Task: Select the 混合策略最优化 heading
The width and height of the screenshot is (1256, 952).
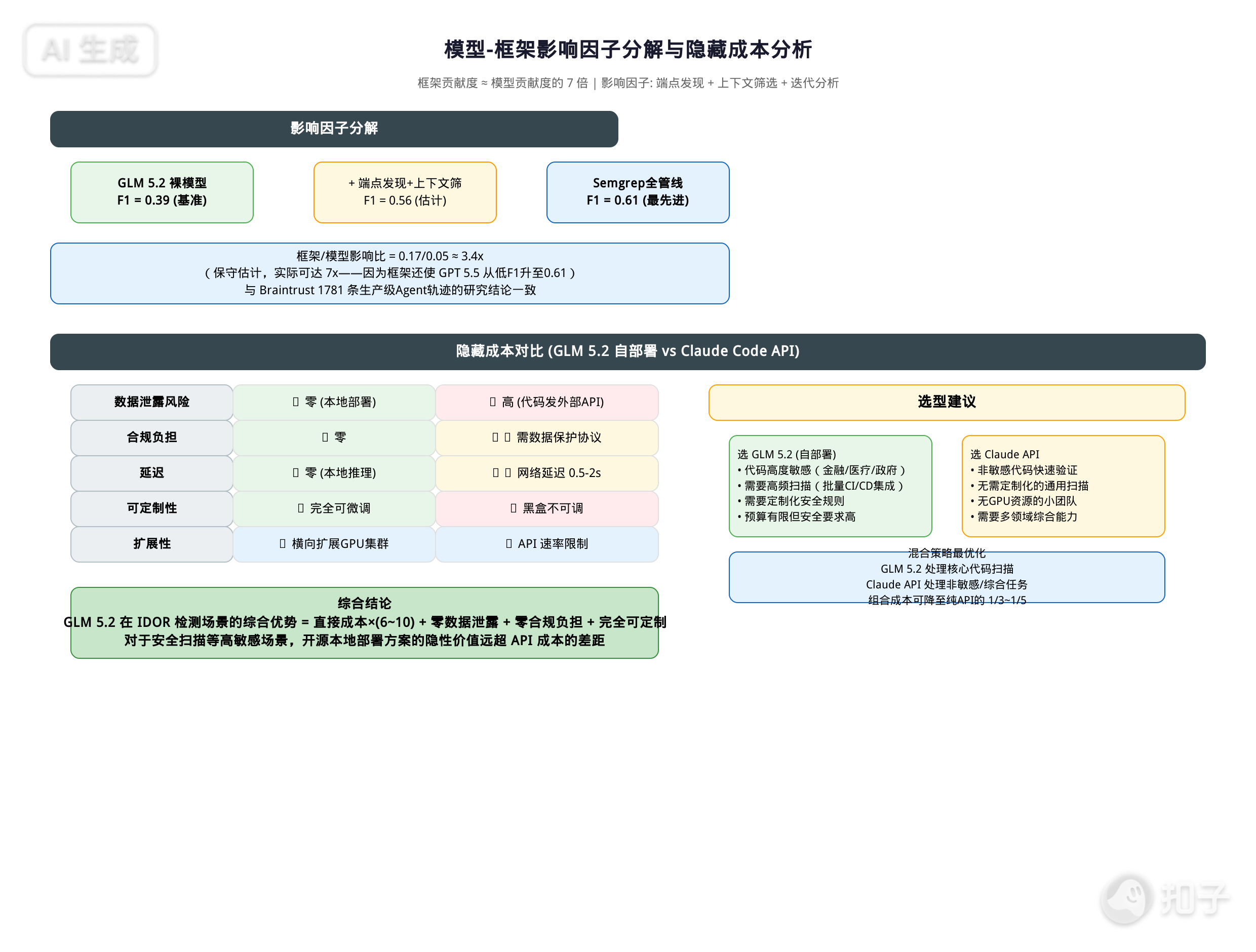Action: (x=947, y=553)
